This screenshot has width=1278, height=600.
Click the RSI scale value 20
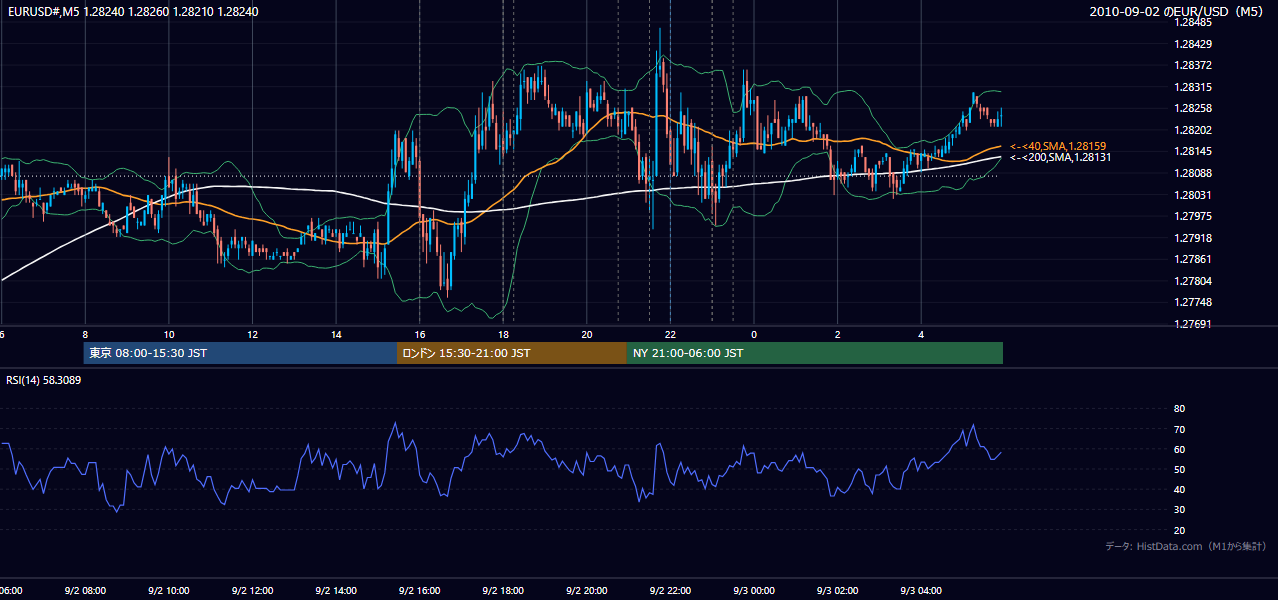(x=1179, y=530)
